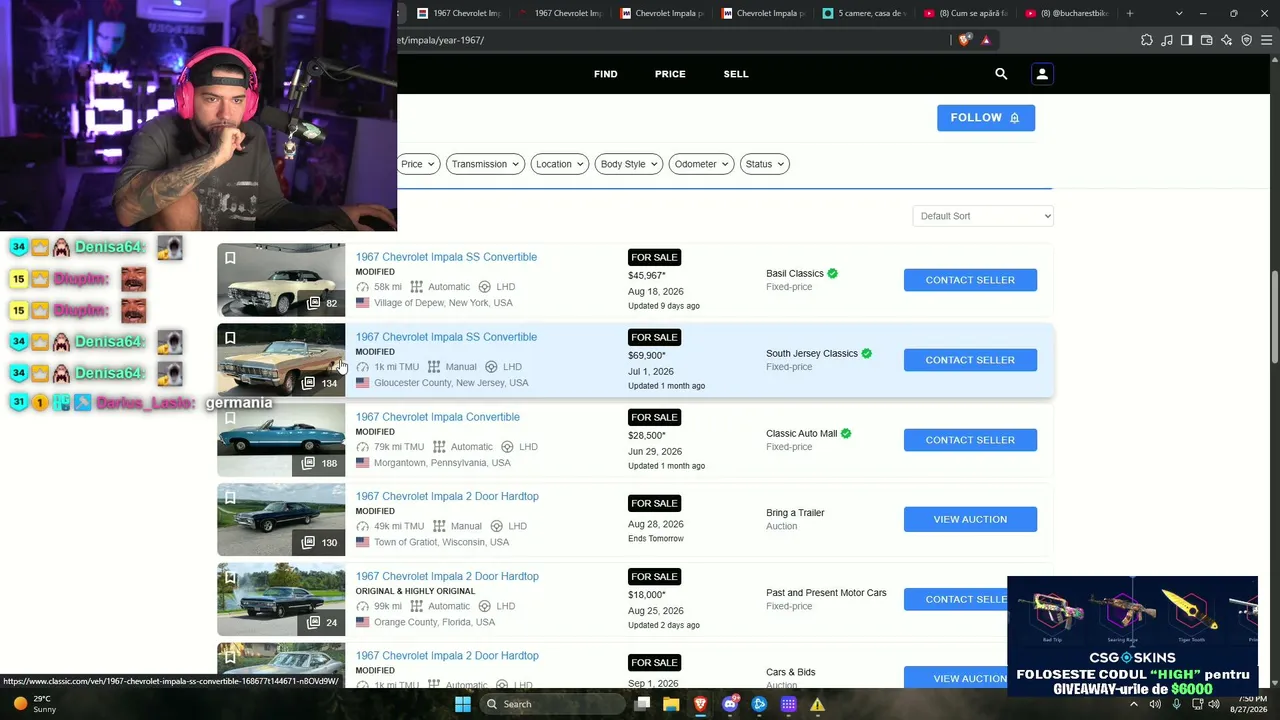Open the SELL navigation menu
The width and height of the screenshot is (1280, 720).
[736, 74]
